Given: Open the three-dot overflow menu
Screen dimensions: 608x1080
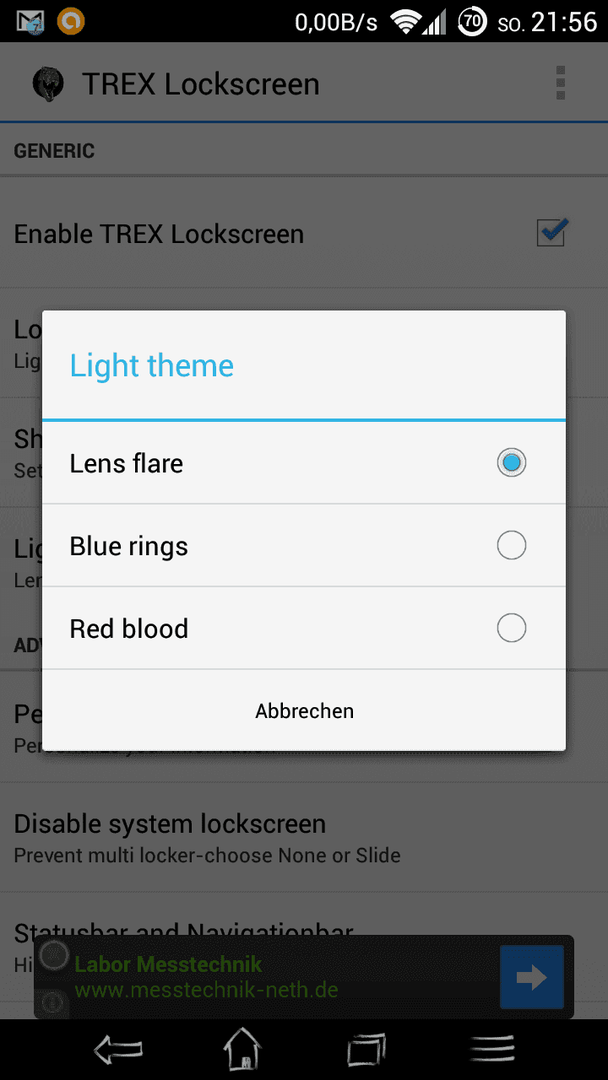Looking at the screenshot, I should click(560, 83).
